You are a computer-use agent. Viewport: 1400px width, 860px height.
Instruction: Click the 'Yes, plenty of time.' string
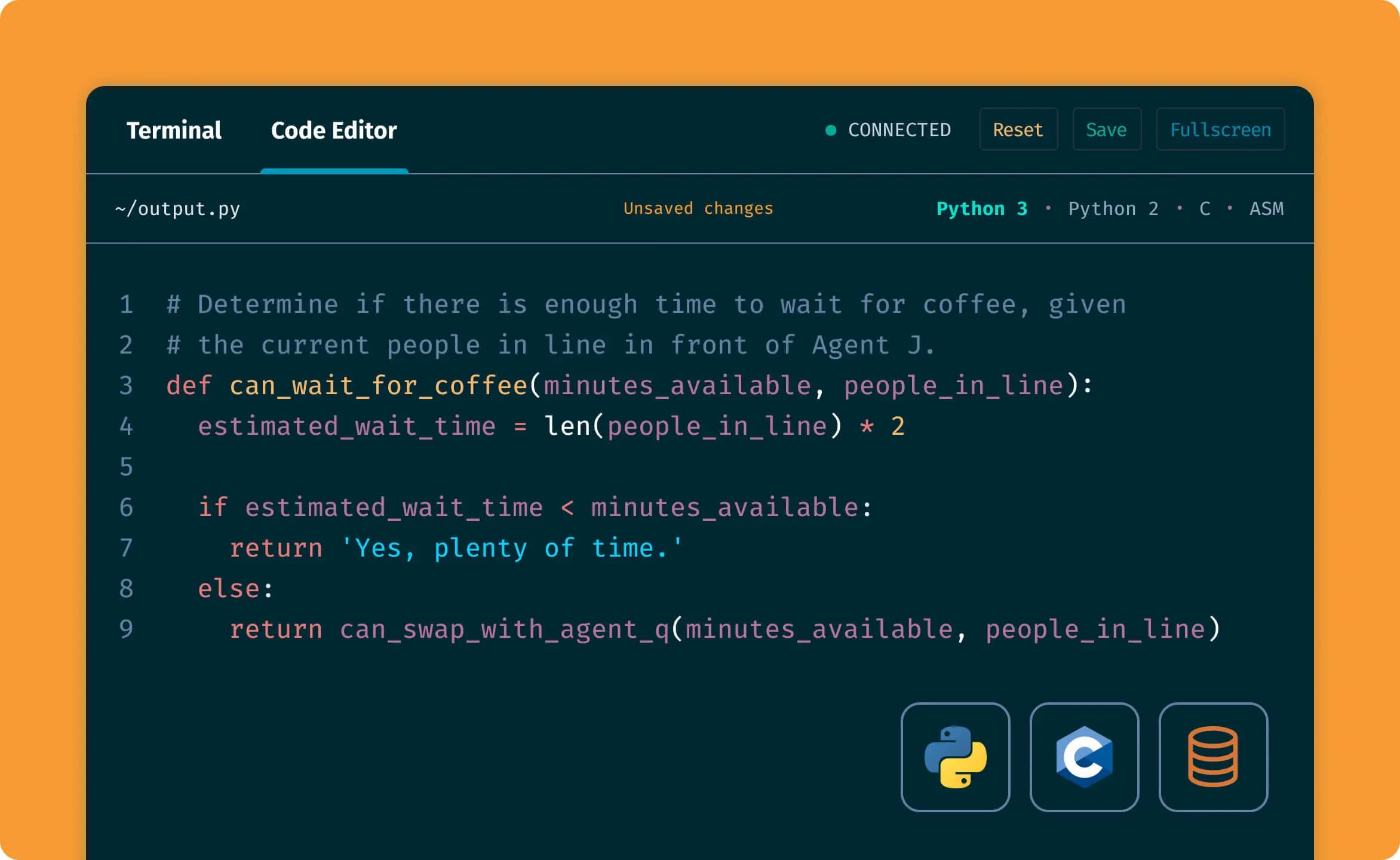pos(512,548)
